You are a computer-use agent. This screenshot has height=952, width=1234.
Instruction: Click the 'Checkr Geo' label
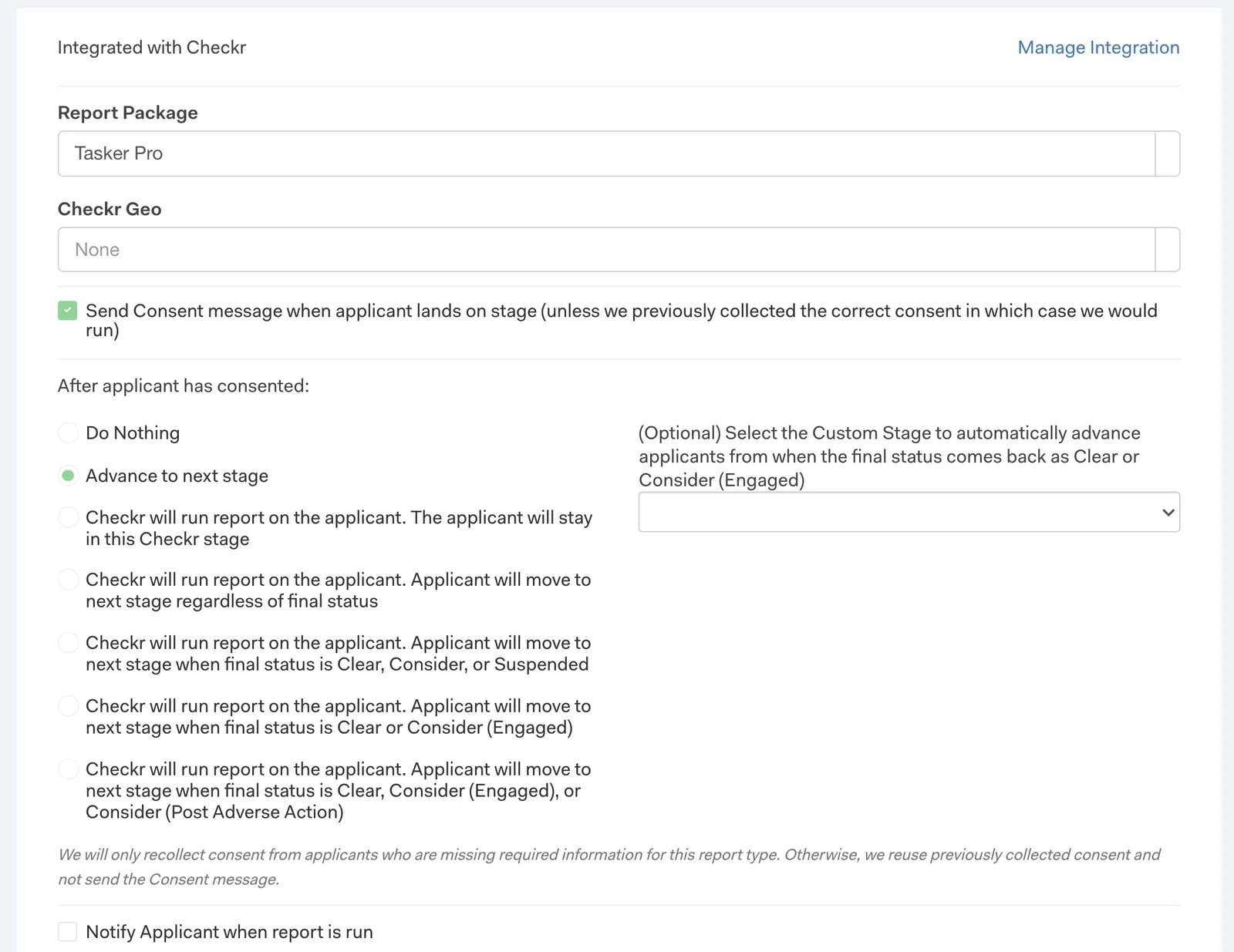tap(110, 209)
